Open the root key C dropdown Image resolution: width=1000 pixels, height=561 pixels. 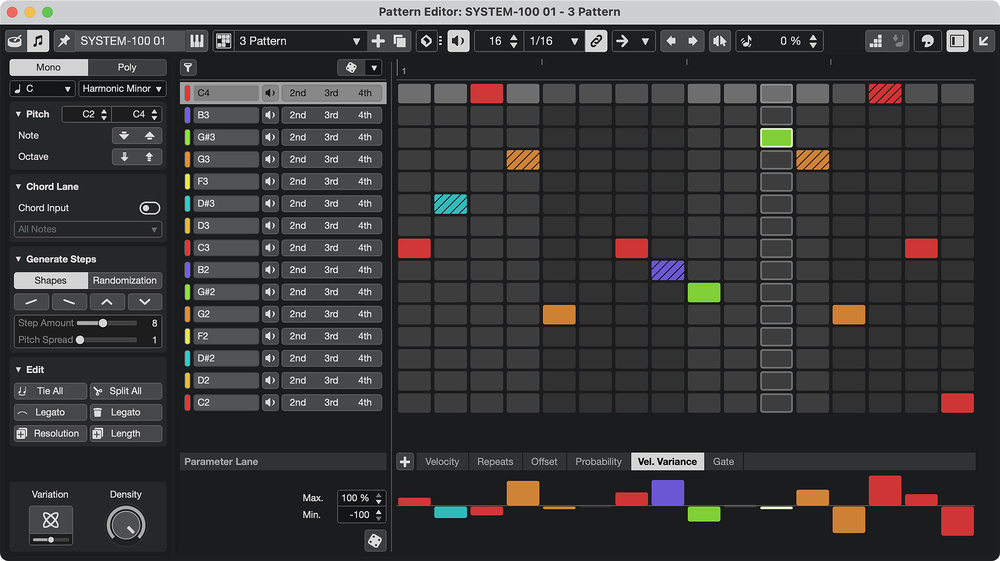tap(42, 89)
